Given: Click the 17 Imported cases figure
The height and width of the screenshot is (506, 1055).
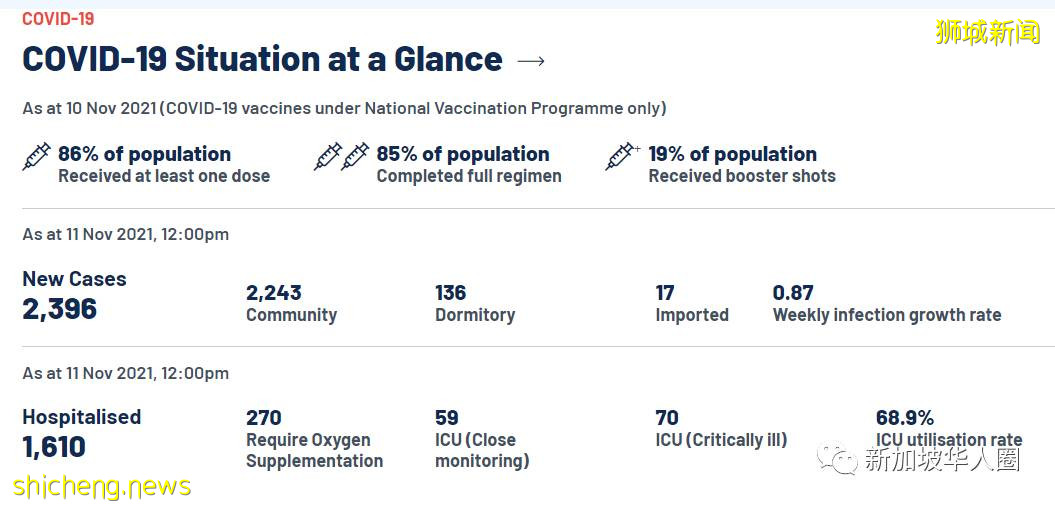Looking at the screenshot, I should [x=665, y=293].
